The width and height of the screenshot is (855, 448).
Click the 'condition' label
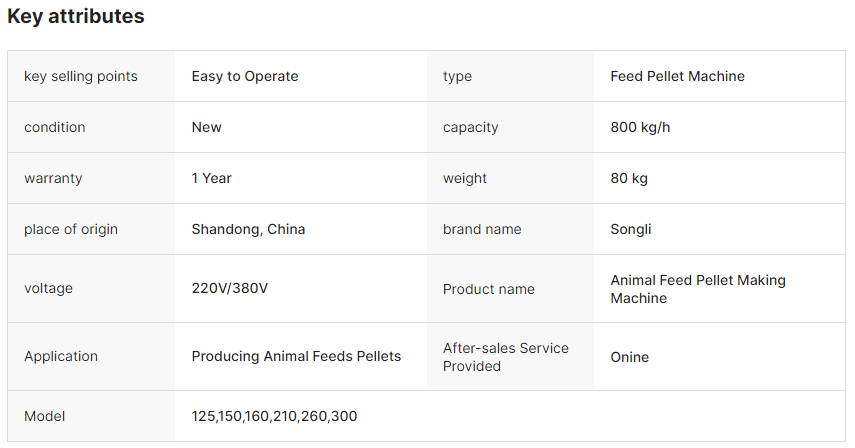click(55, 127)
